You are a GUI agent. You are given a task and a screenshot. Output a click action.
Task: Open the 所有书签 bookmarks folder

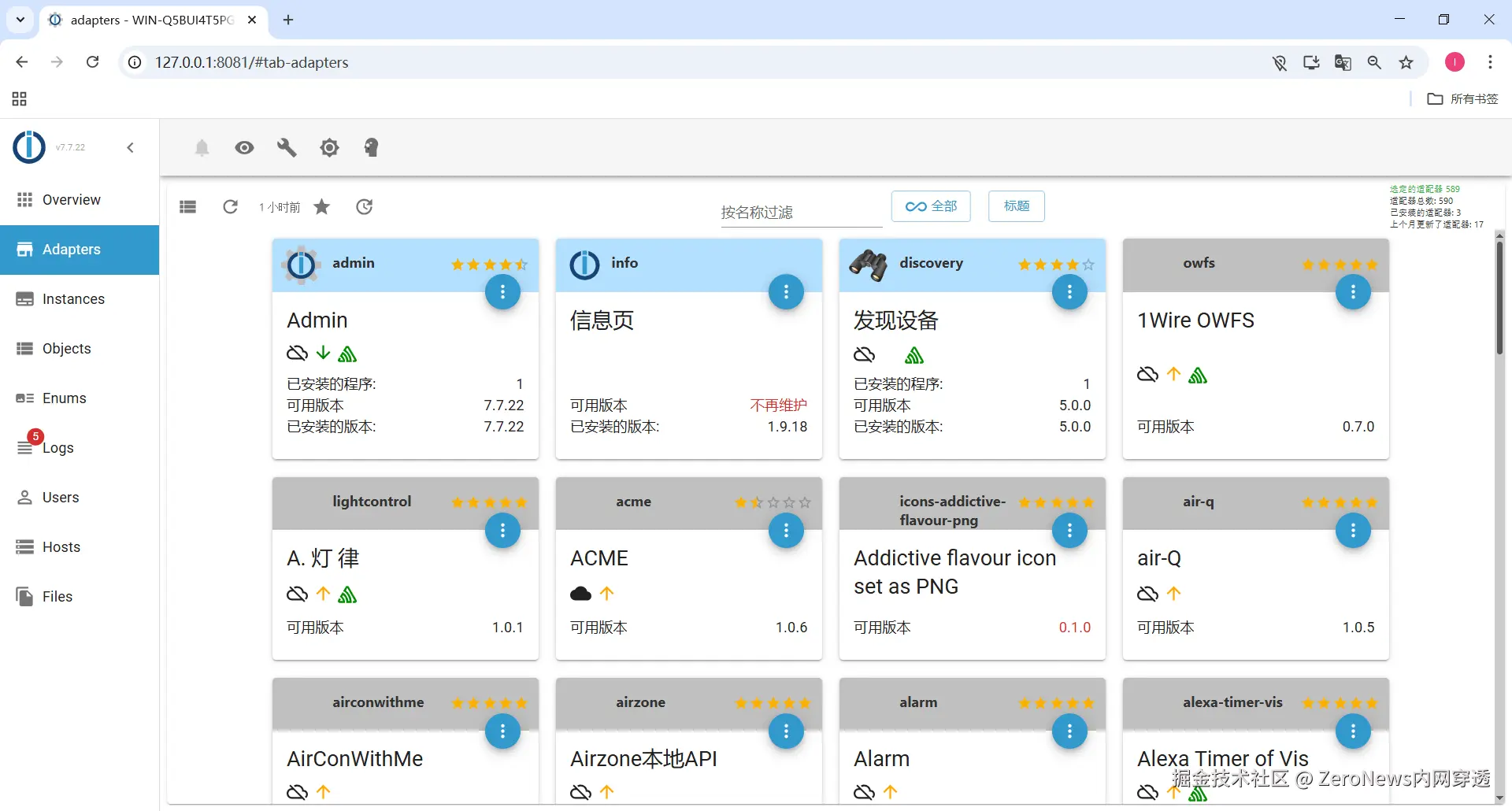(1463, 98)
